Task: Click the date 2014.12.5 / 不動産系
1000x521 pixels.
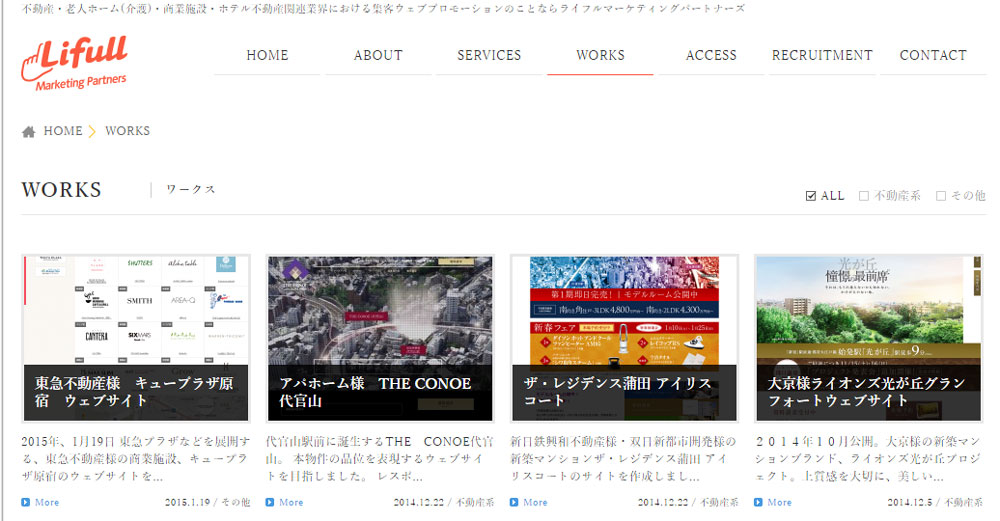Action: tap(935, 503)
